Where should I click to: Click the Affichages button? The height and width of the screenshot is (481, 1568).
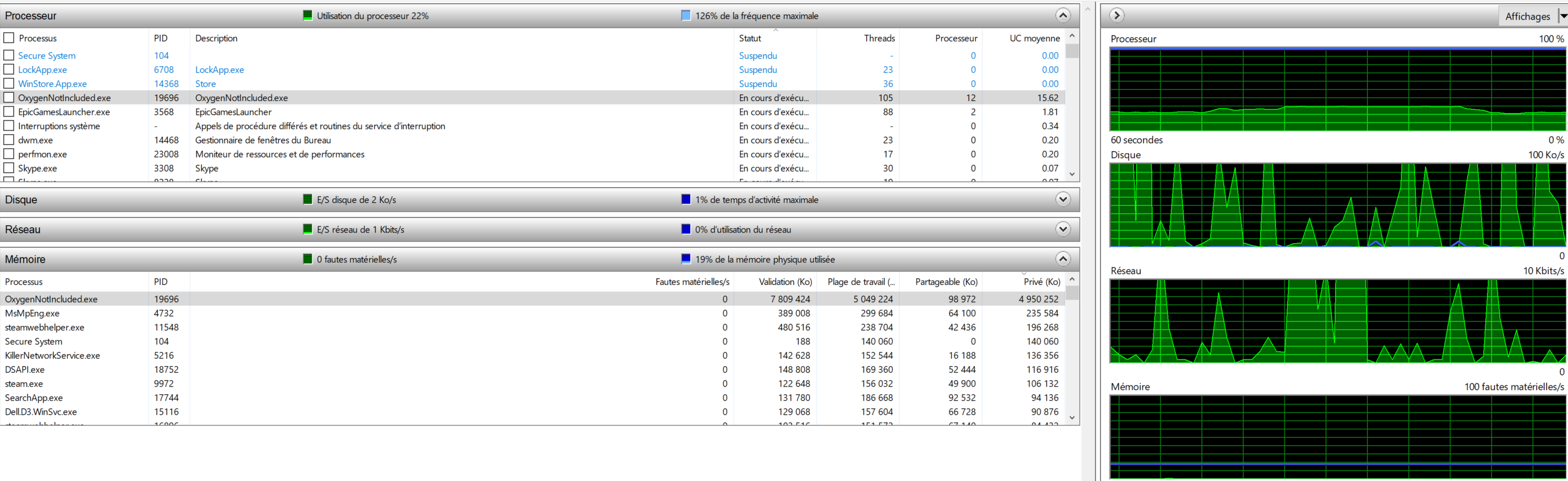coord(1527,17)
